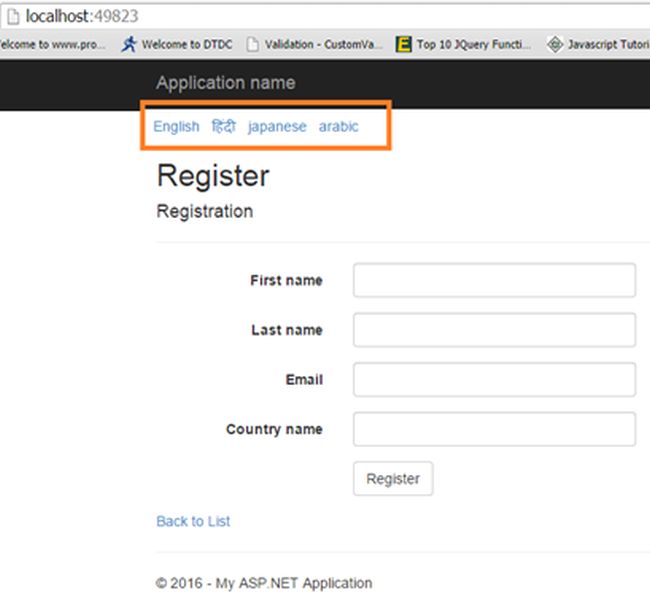
Task: Follow the Back to List link
Action: [x=193, y=521]
